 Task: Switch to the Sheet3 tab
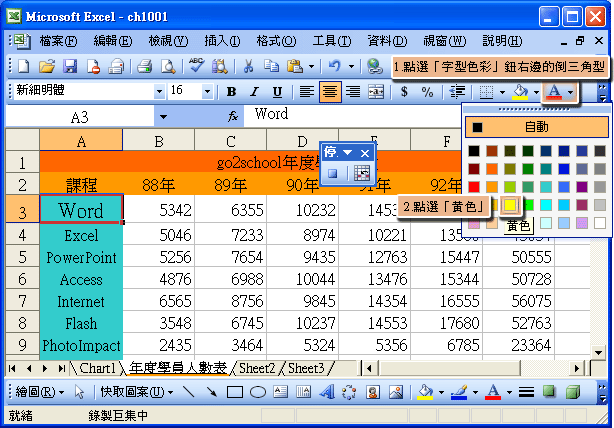306,368
